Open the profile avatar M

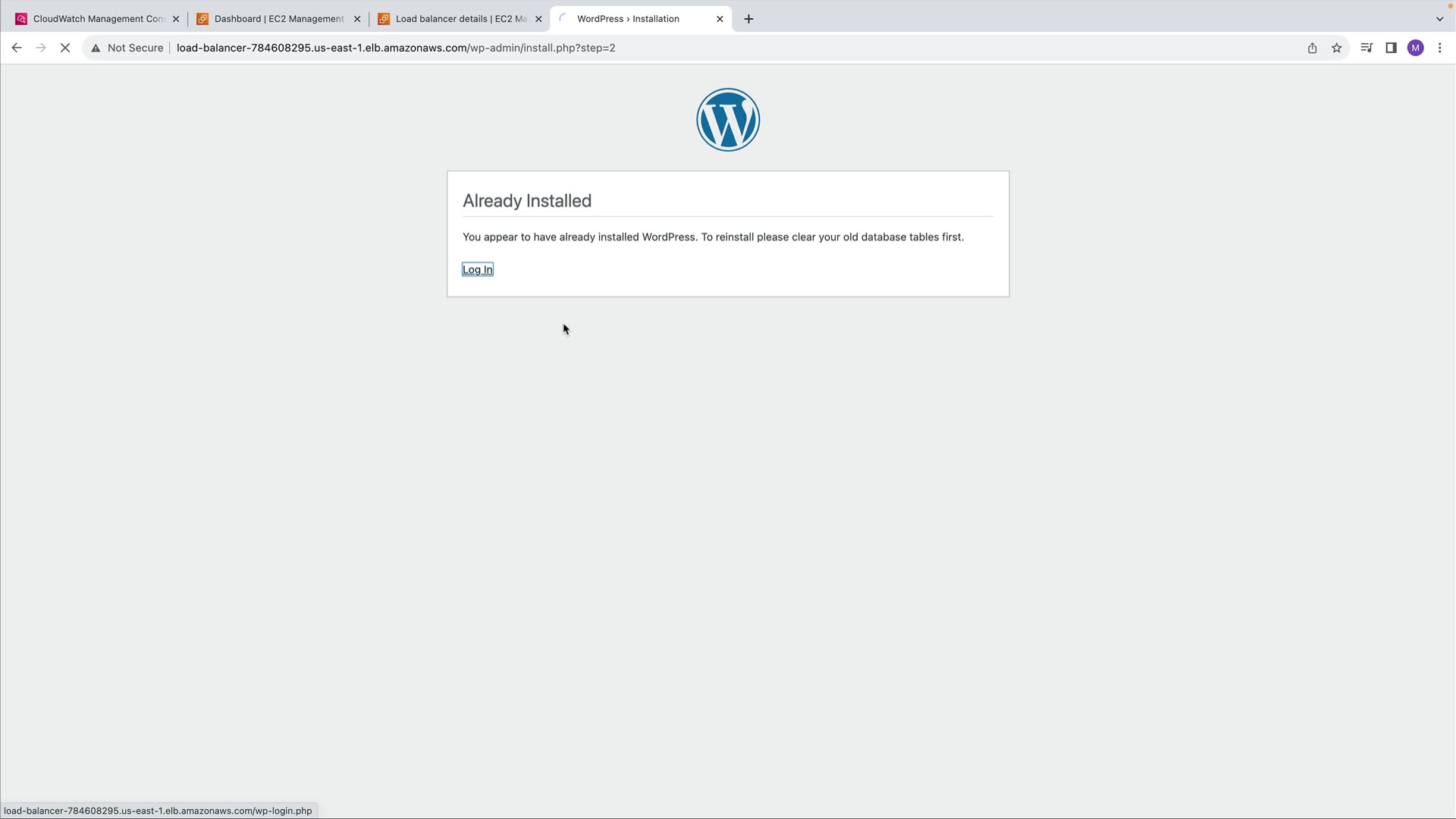(1415, 48)
